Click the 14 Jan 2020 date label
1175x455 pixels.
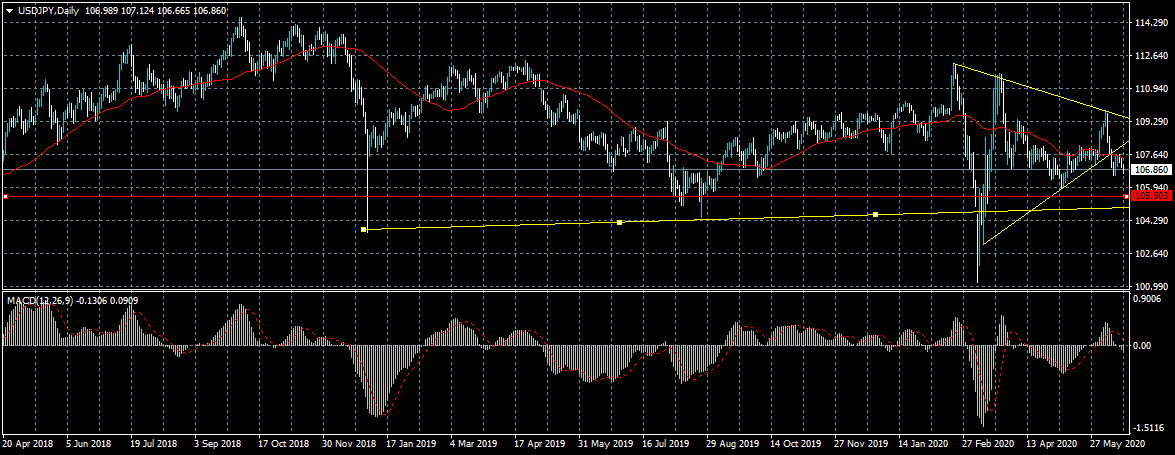pos(922,444)
